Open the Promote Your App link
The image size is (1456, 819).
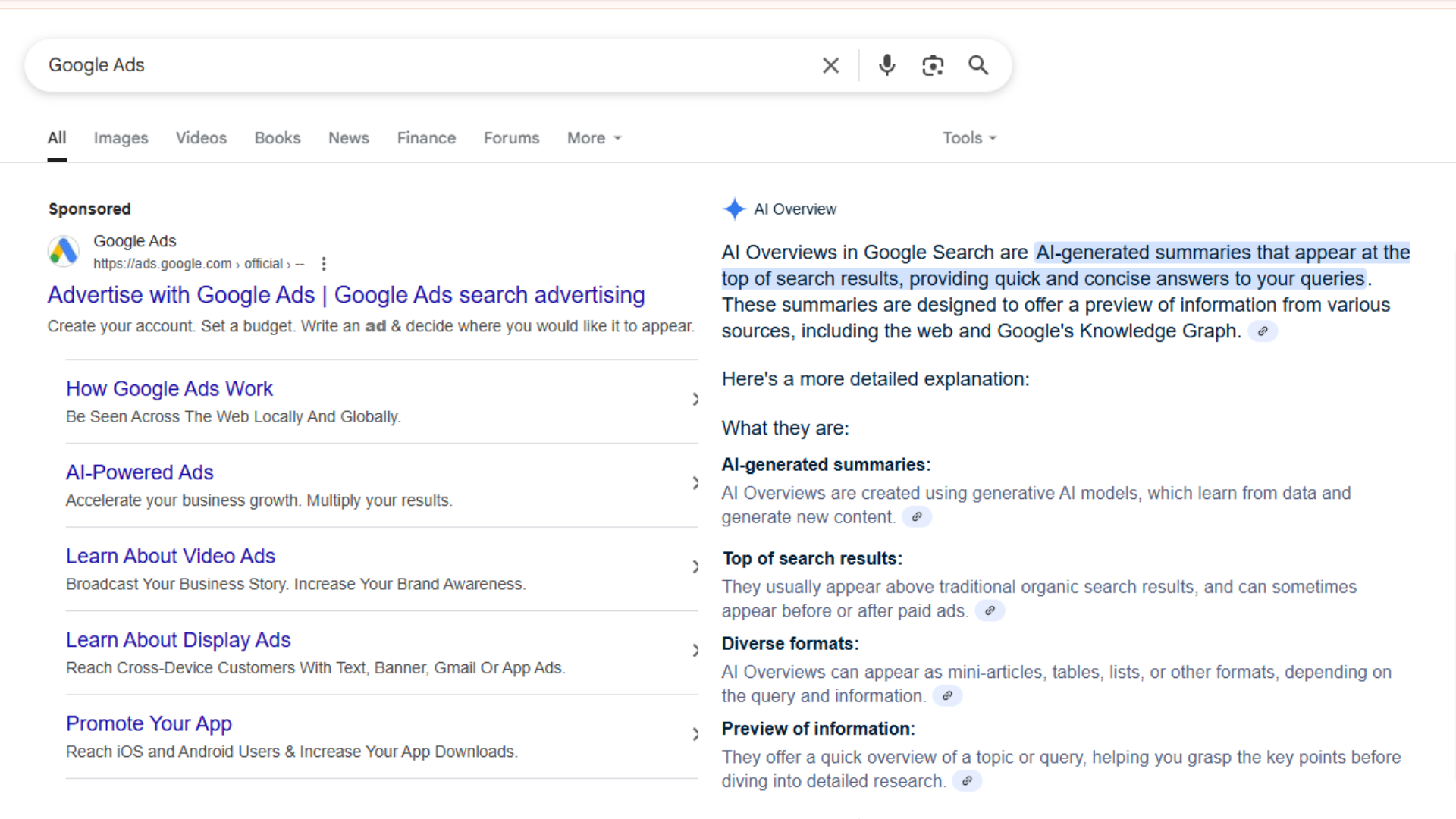[149, 723]
